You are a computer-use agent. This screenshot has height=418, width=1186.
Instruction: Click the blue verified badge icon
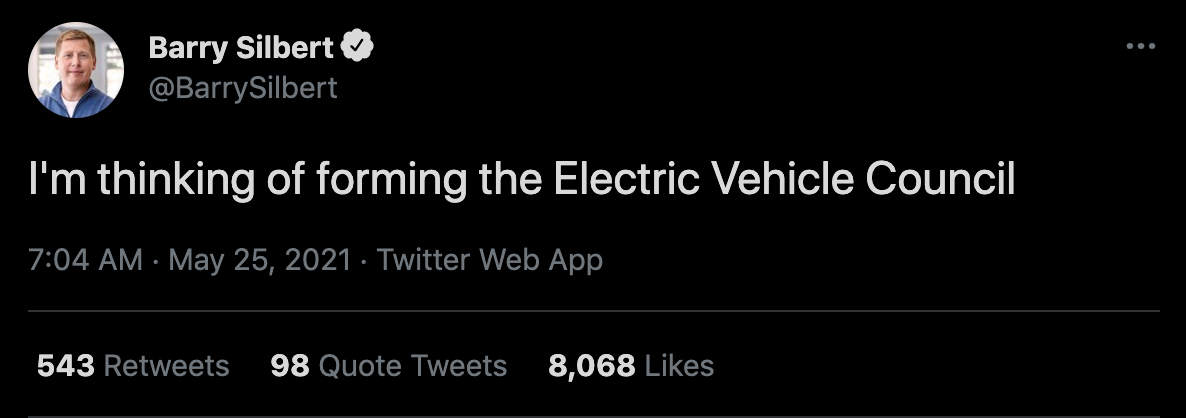(x=356, y=46)
